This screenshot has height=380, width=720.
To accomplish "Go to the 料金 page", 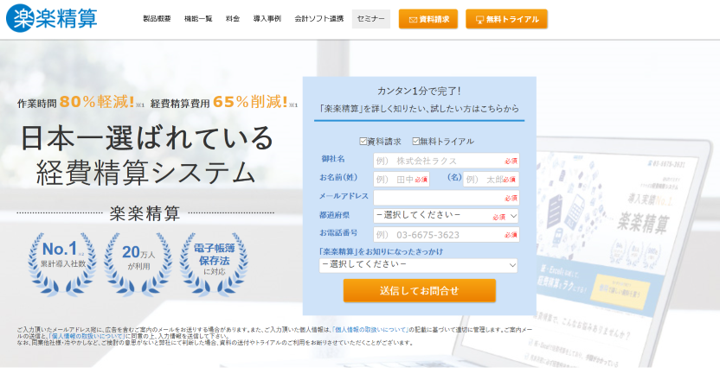I will click(x=233, y=19).
